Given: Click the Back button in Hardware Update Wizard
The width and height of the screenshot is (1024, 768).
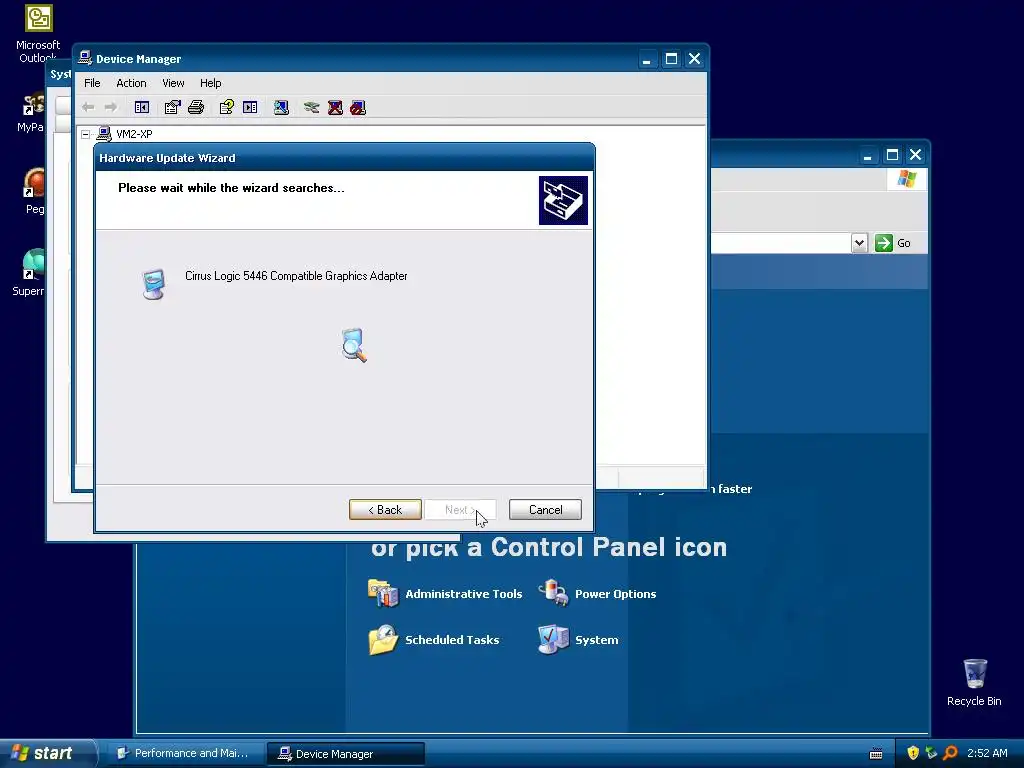Looking at the screenshot, I should [385, 510].
